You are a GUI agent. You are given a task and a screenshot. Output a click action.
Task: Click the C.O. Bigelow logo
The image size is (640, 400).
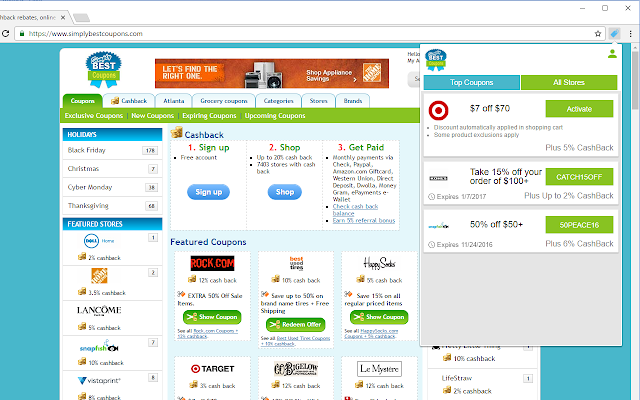point(296,369)
